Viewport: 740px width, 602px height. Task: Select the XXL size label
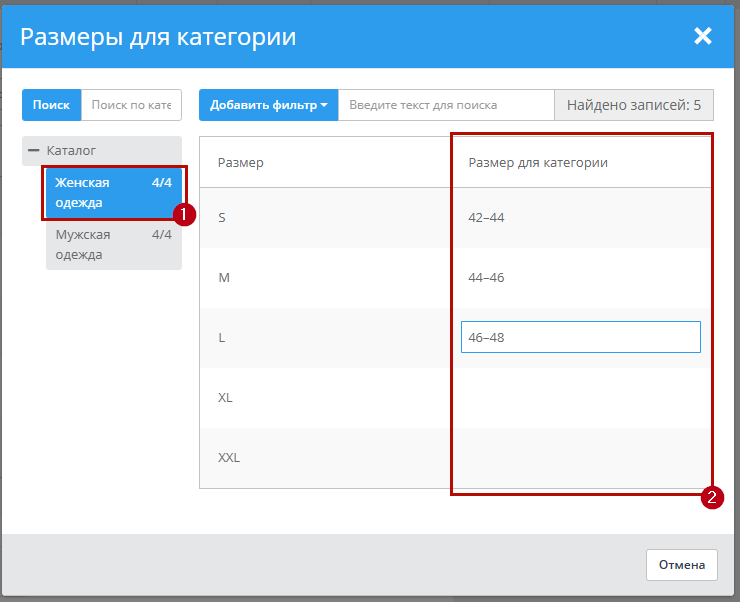229,457
